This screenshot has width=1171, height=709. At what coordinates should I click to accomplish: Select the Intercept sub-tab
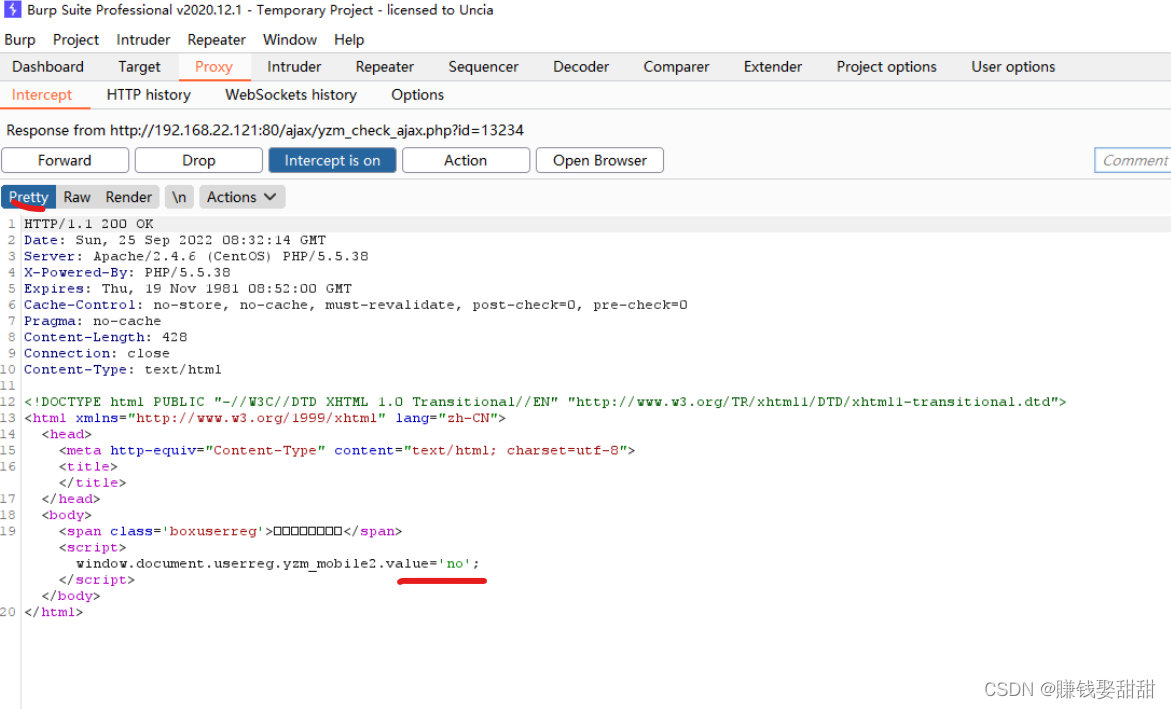[x=42, y=95]
